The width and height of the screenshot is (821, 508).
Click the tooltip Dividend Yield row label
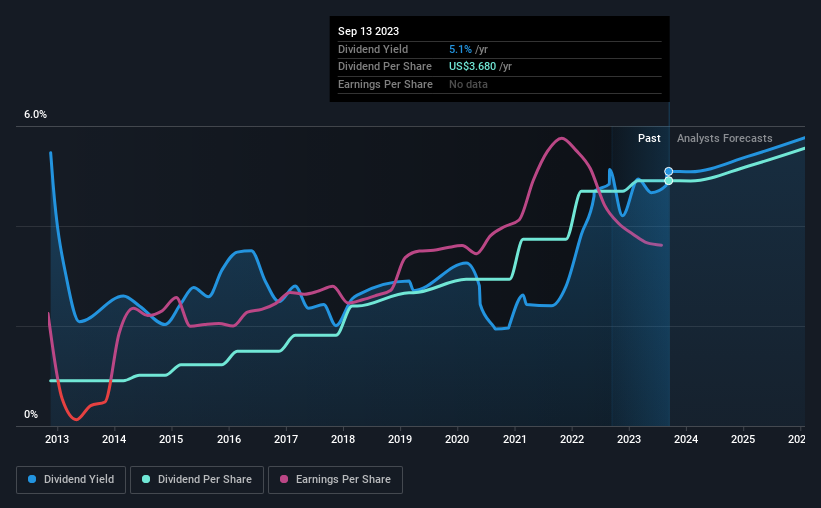(373, 49)
